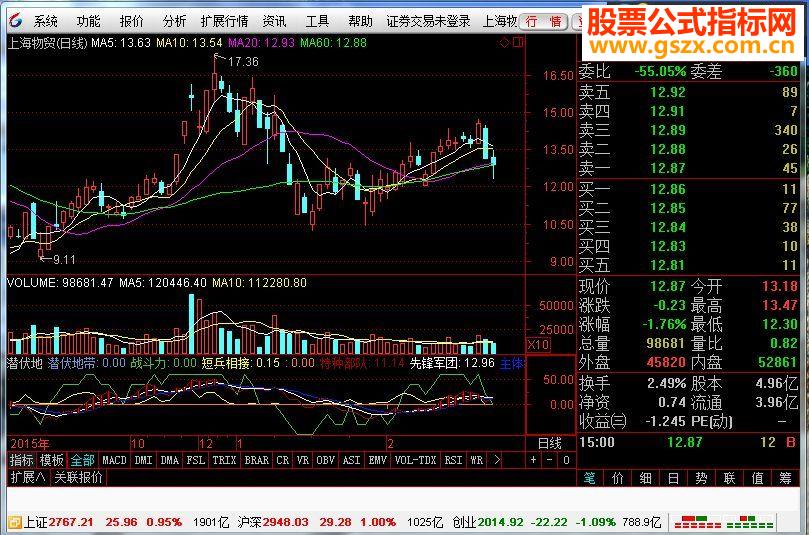809x535 pixels.
Task: Select the 细 tab
Action: (645, 478)
